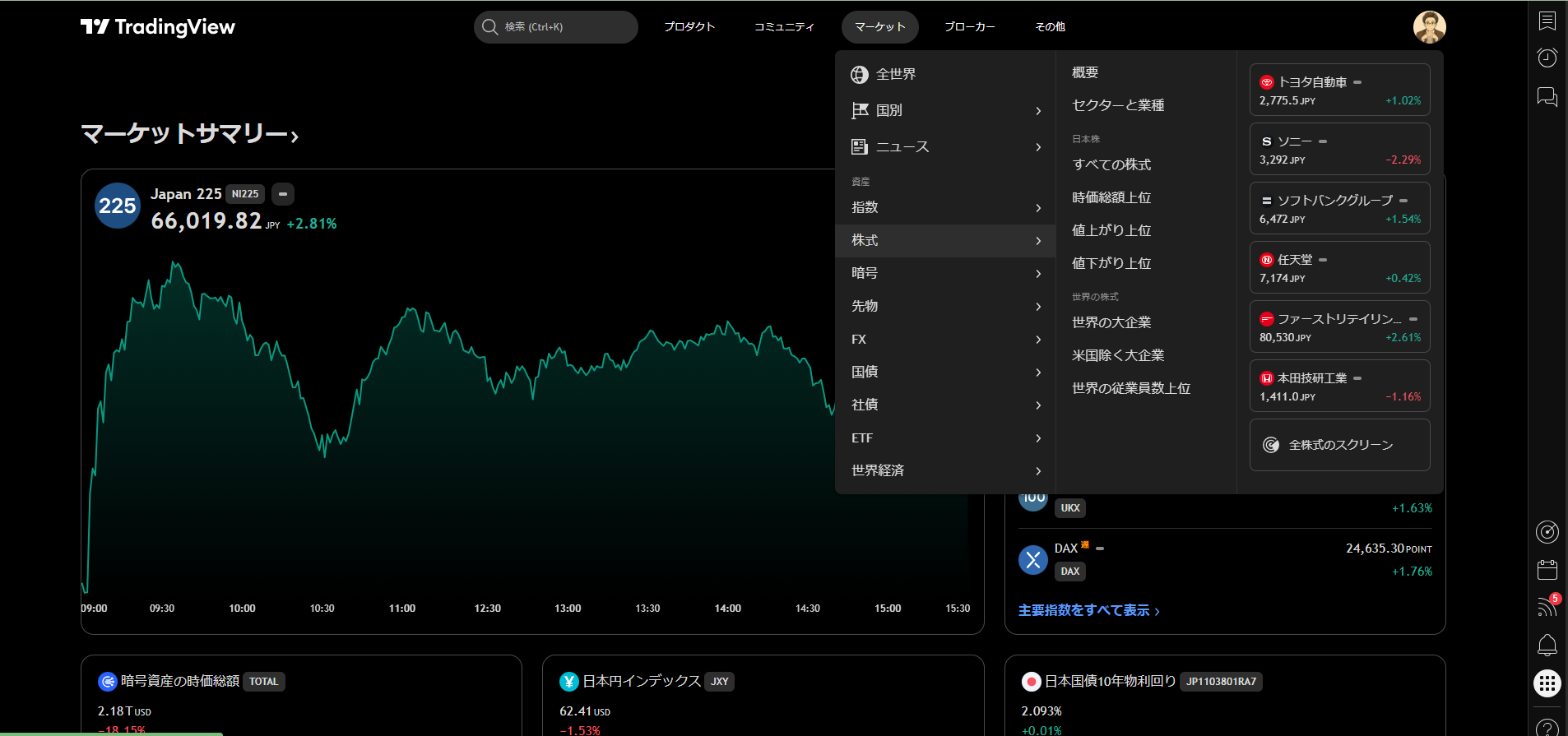Click the Honda company logo
This screenshot has height=736, width=1568.
(x=1267, y=378)
